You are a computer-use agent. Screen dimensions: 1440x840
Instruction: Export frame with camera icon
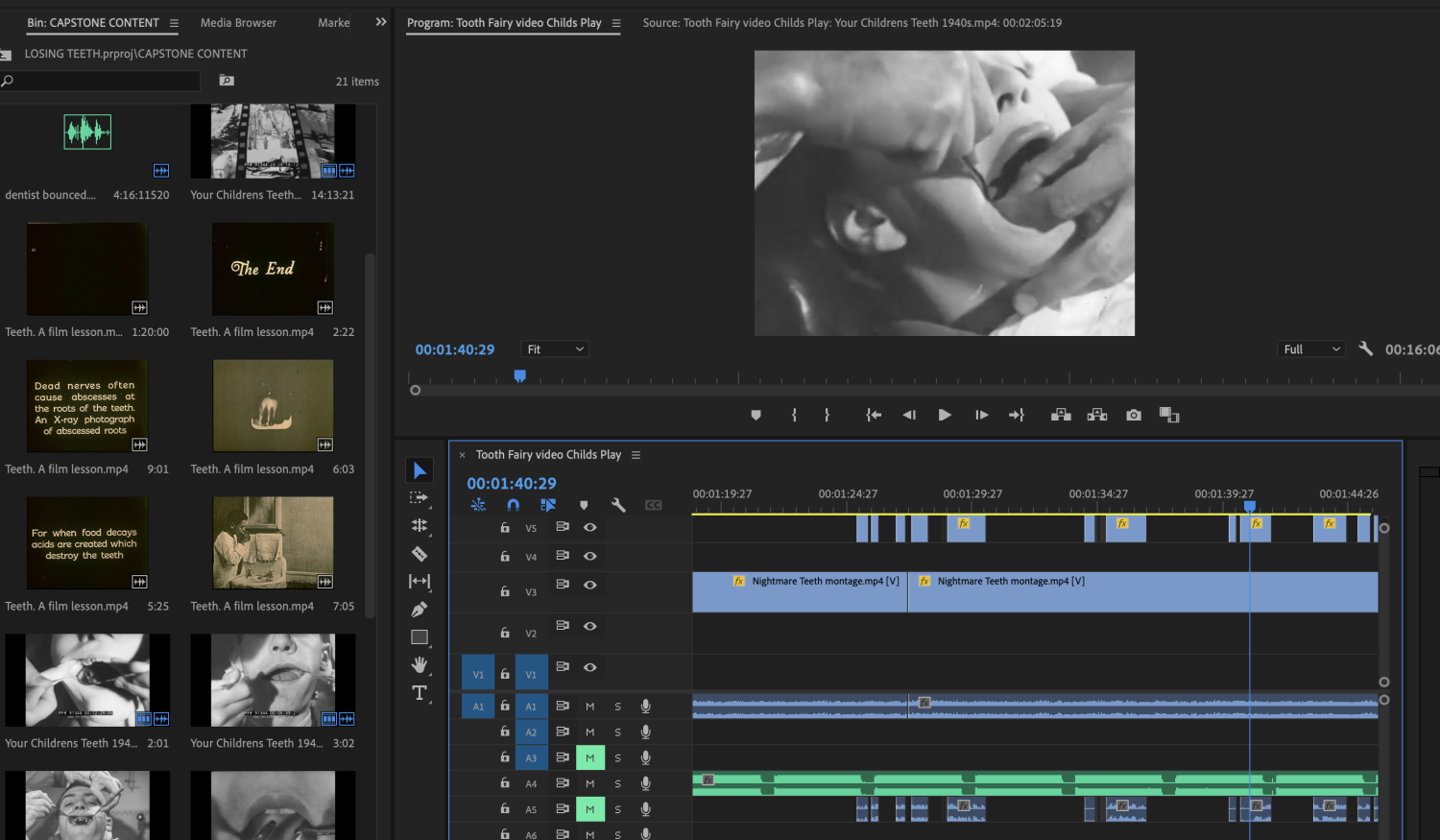[x=1134, y=415]
